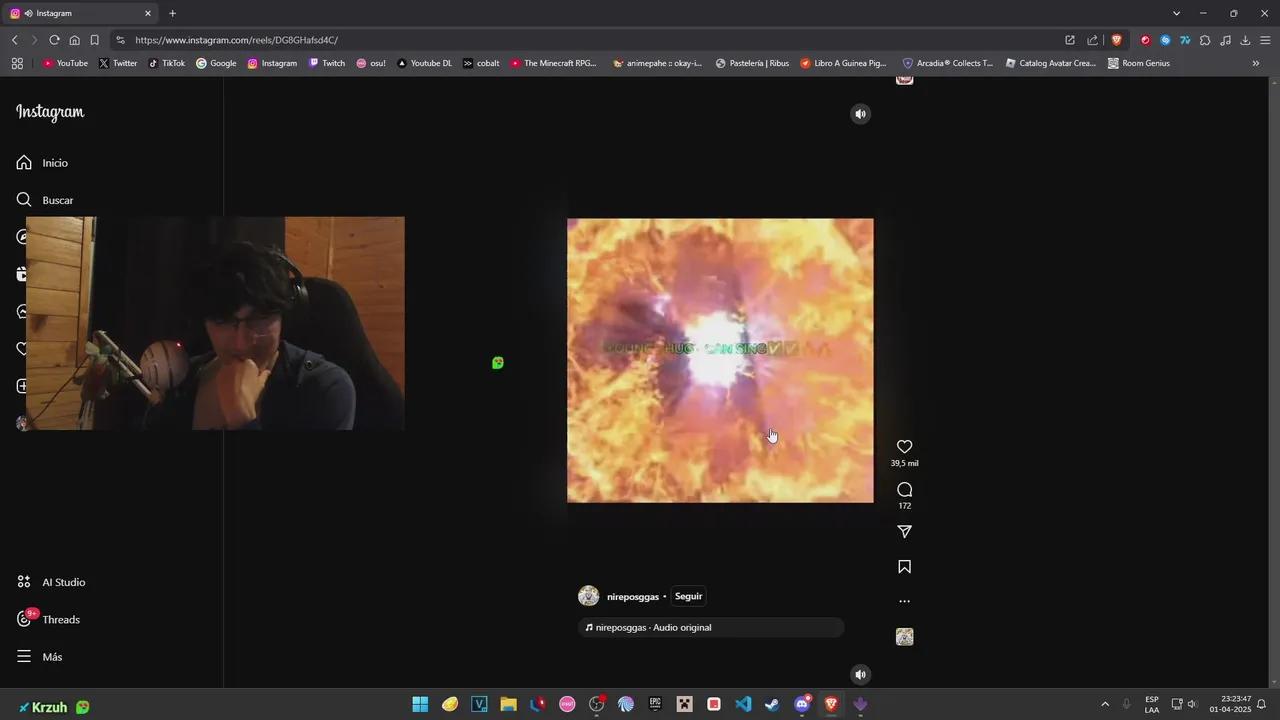
Task: Open Threads from sidebar
Action: click(60, 620)
